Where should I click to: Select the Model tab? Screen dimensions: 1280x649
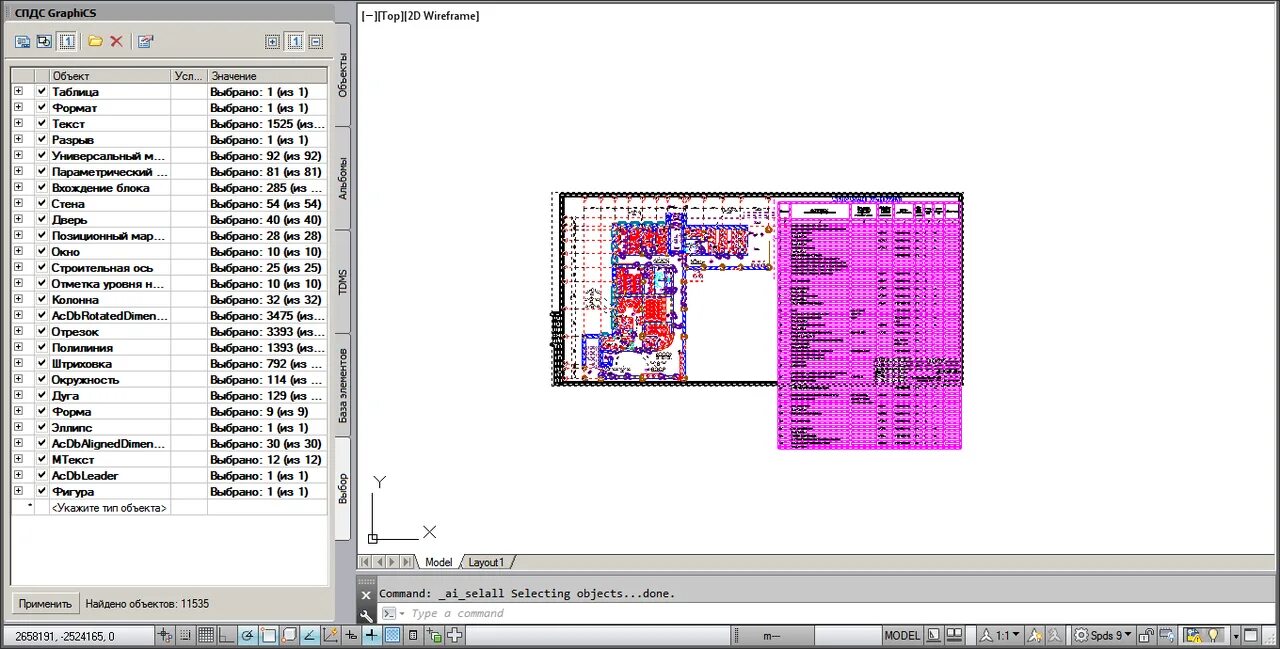438,562
